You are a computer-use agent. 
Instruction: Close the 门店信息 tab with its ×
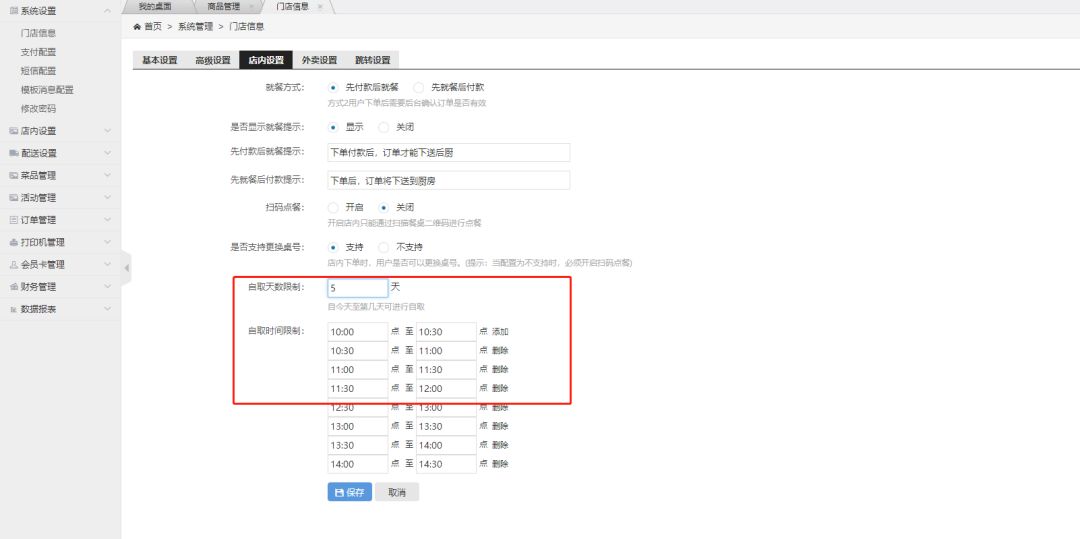320,6
